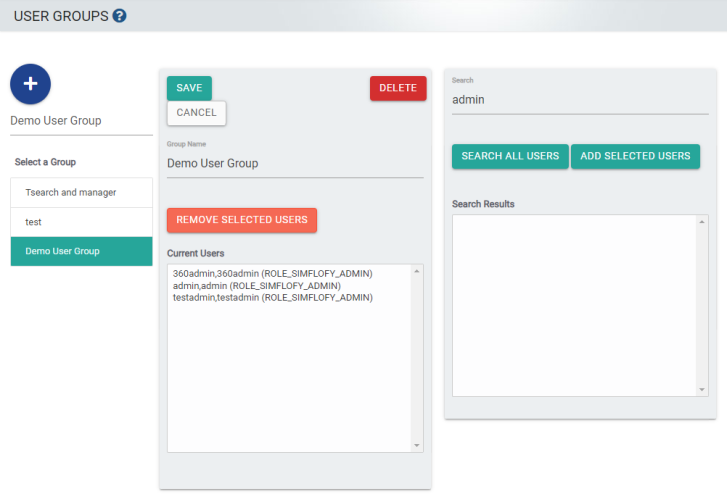Click the Search input containing admin
This screenshot has height=502, width=727.
pyautogui.click(x=580, y=100)
